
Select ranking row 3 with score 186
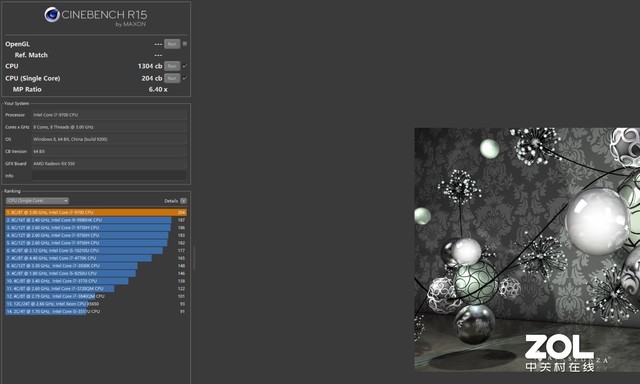[x=96, y=228]
